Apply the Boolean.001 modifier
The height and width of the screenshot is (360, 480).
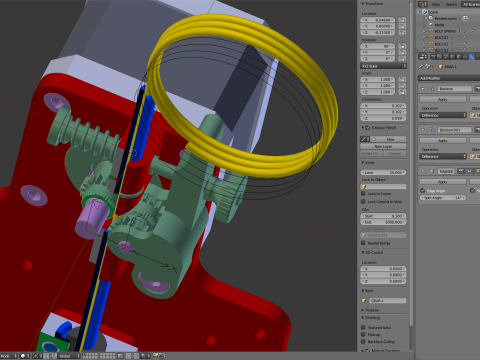[443, 141]
